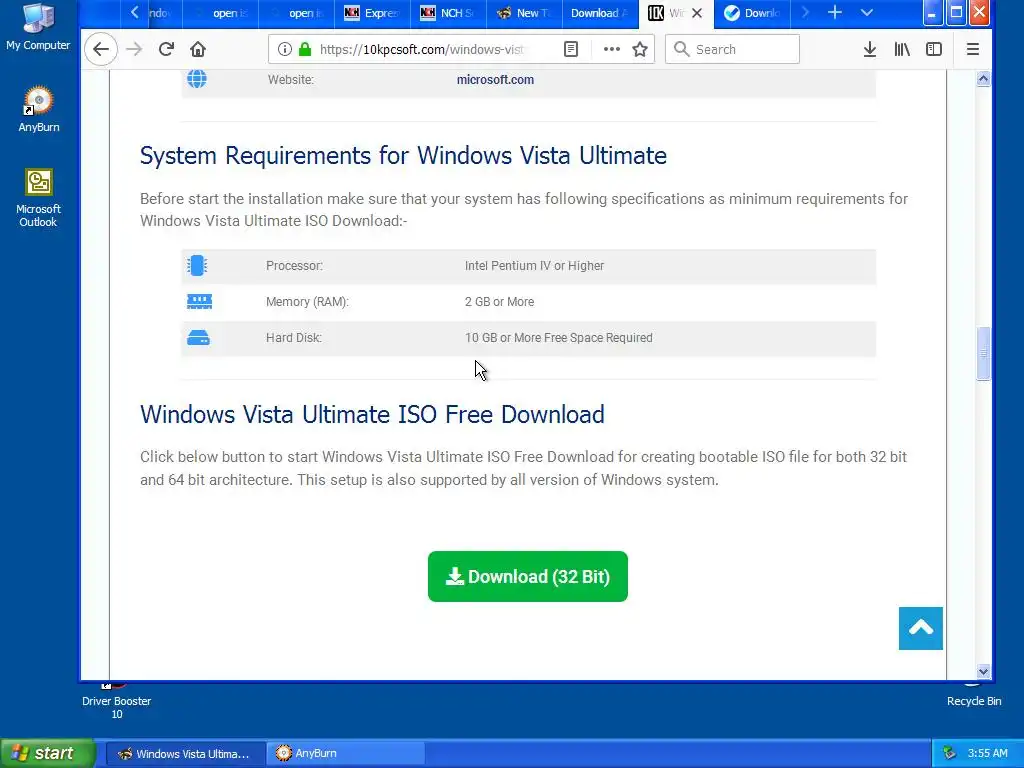Click the scrollbar up arrow
This screenshot has height=768, width=1024.
tap(983, 79)
